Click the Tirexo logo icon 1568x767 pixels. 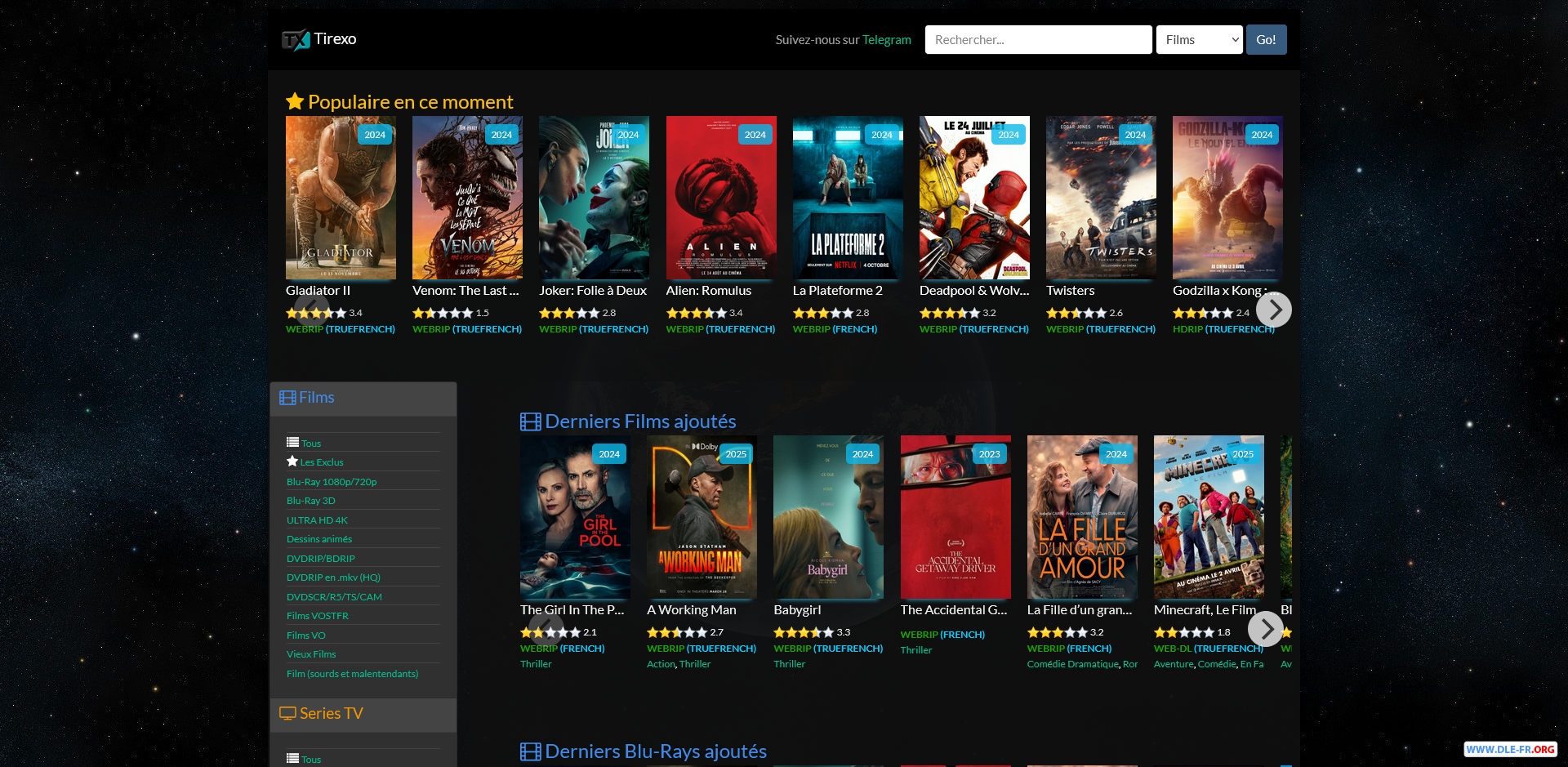296,39
